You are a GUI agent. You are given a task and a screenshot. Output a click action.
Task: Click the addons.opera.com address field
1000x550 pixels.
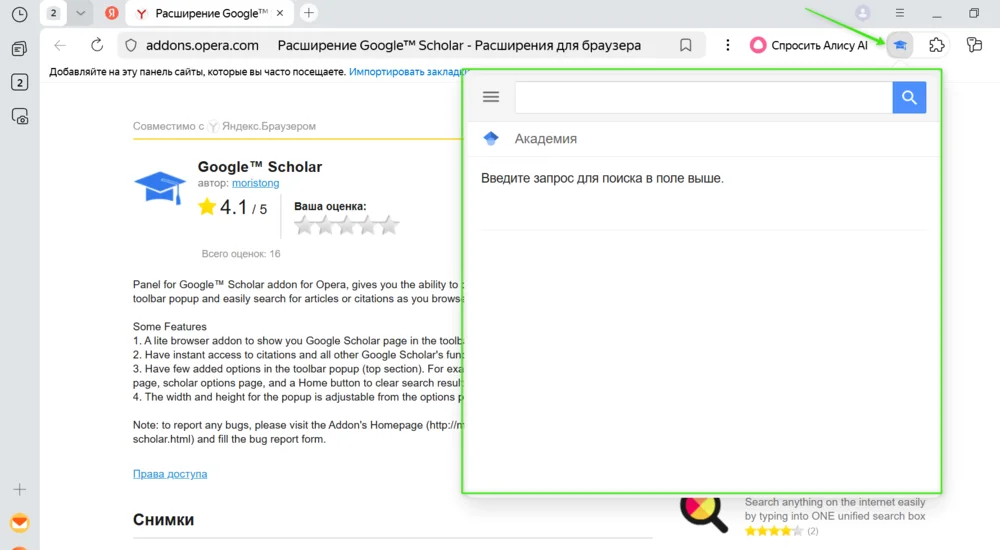(x=202, y=45)
